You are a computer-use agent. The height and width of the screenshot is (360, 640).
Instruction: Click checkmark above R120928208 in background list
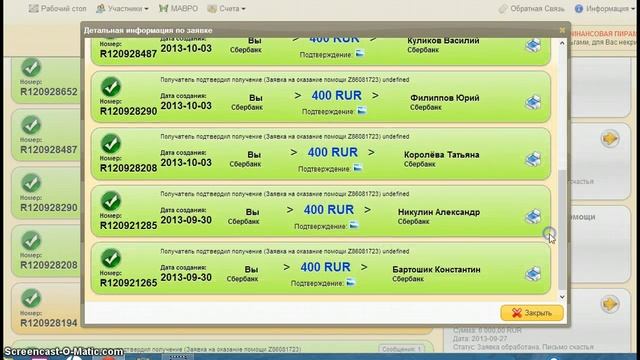(31, 241)
